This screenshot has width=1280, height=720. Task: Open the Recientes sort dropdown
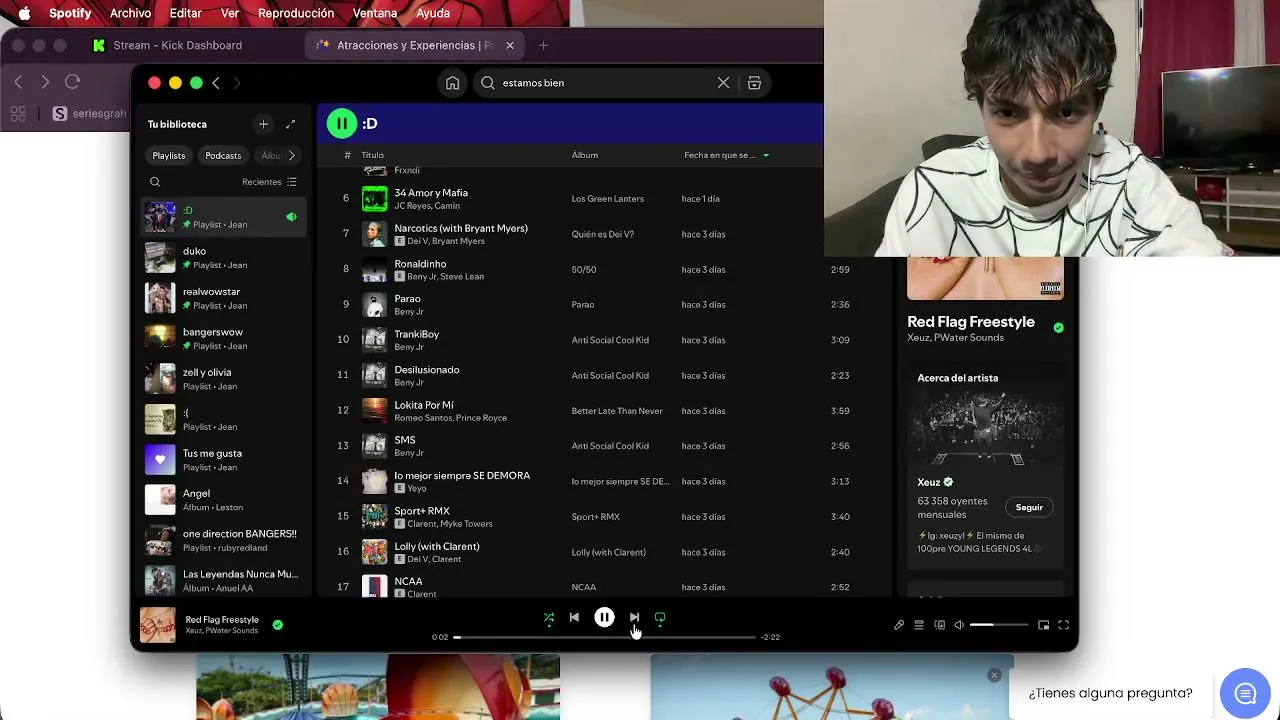coord(269,182)
